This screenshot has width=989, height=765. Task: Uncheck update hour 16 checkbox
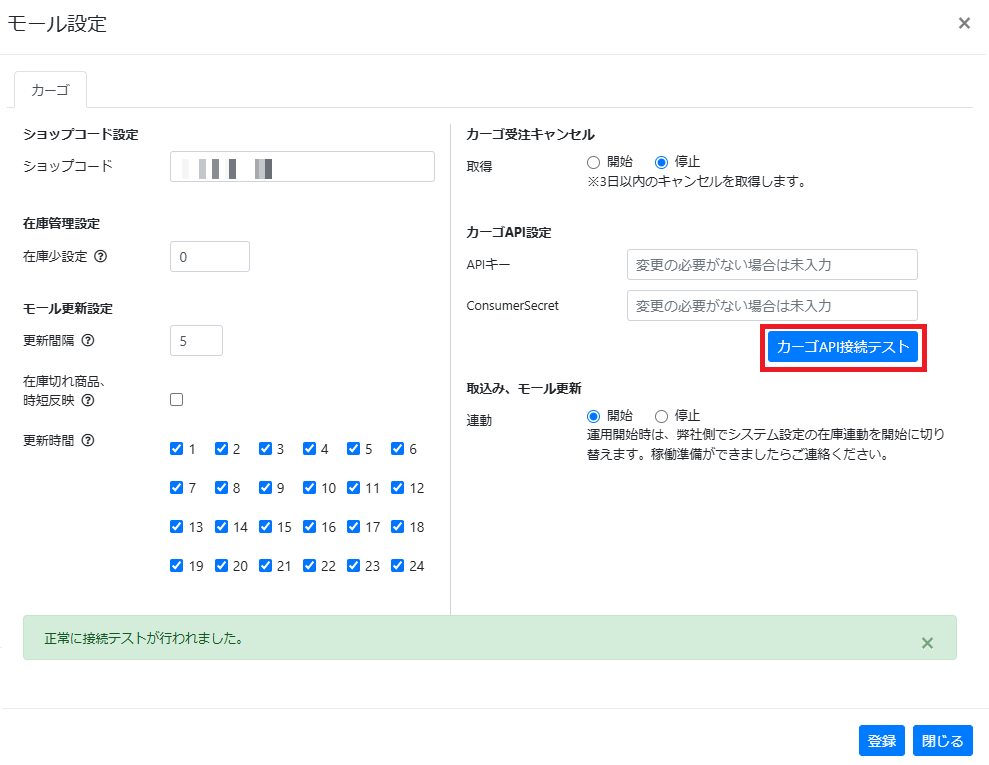[x=309, y=527]
